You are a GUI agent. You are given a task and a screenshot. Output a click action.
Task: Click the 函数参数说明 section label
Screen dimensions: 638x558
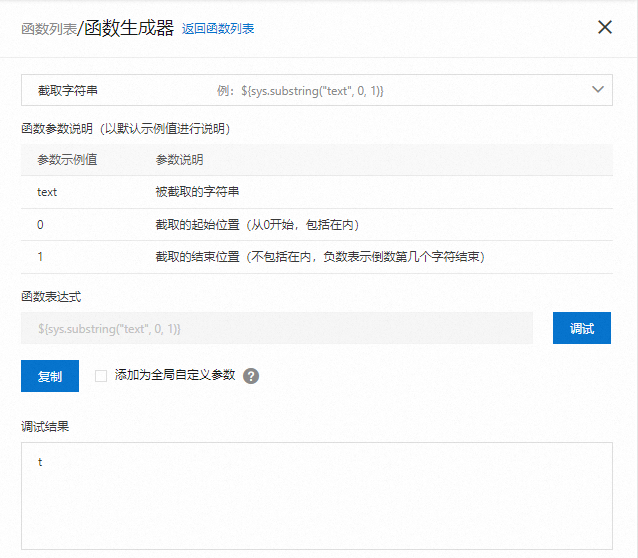click(x=126, y=129)
